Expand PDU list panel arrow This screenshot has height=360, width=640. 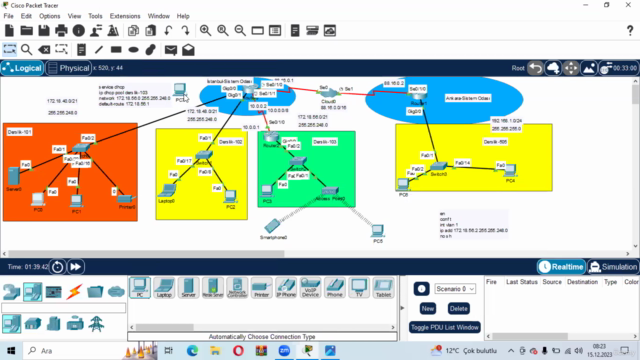[402, 308]
